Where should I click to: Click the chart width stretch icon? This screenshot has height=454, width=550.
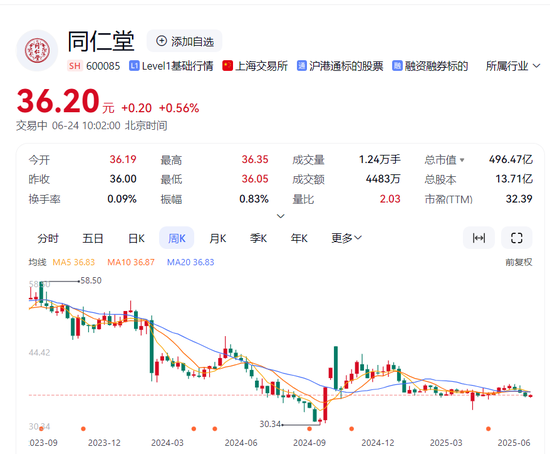point(479,238)
